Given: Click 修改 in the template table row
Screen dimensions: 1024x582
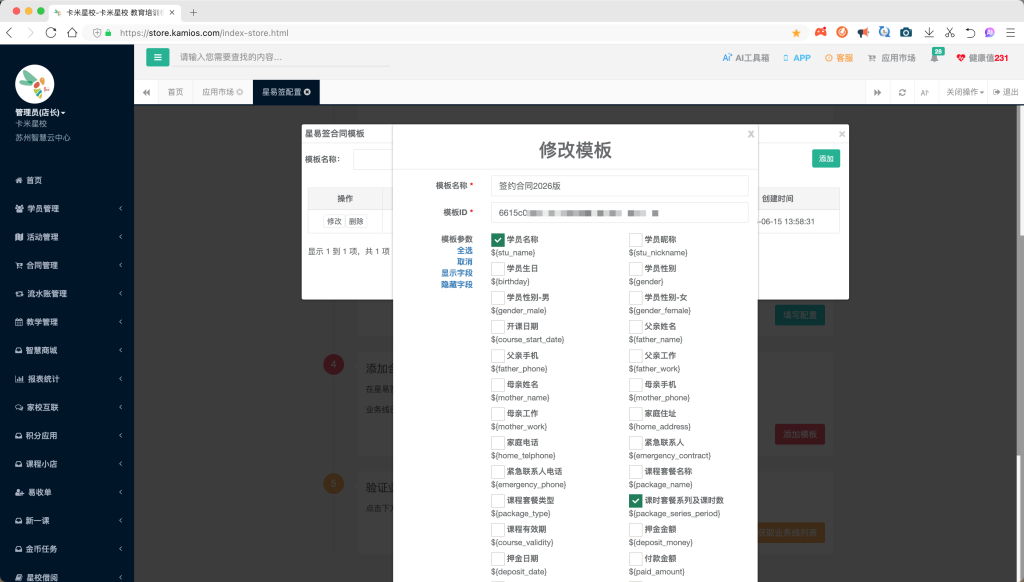Looking at the screenshot, I should (334, 221).
